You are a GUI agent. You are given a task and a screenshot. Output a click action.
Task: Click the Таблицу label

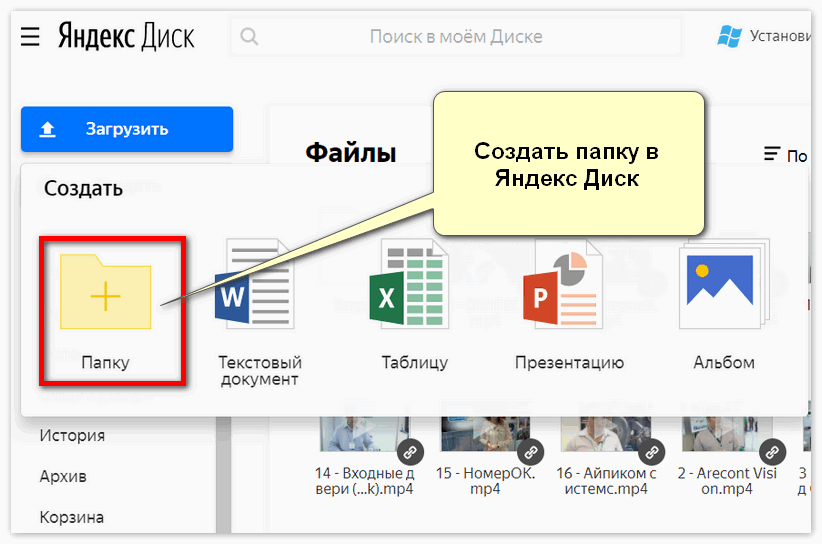pyautogui.click(x=415, y=363)
